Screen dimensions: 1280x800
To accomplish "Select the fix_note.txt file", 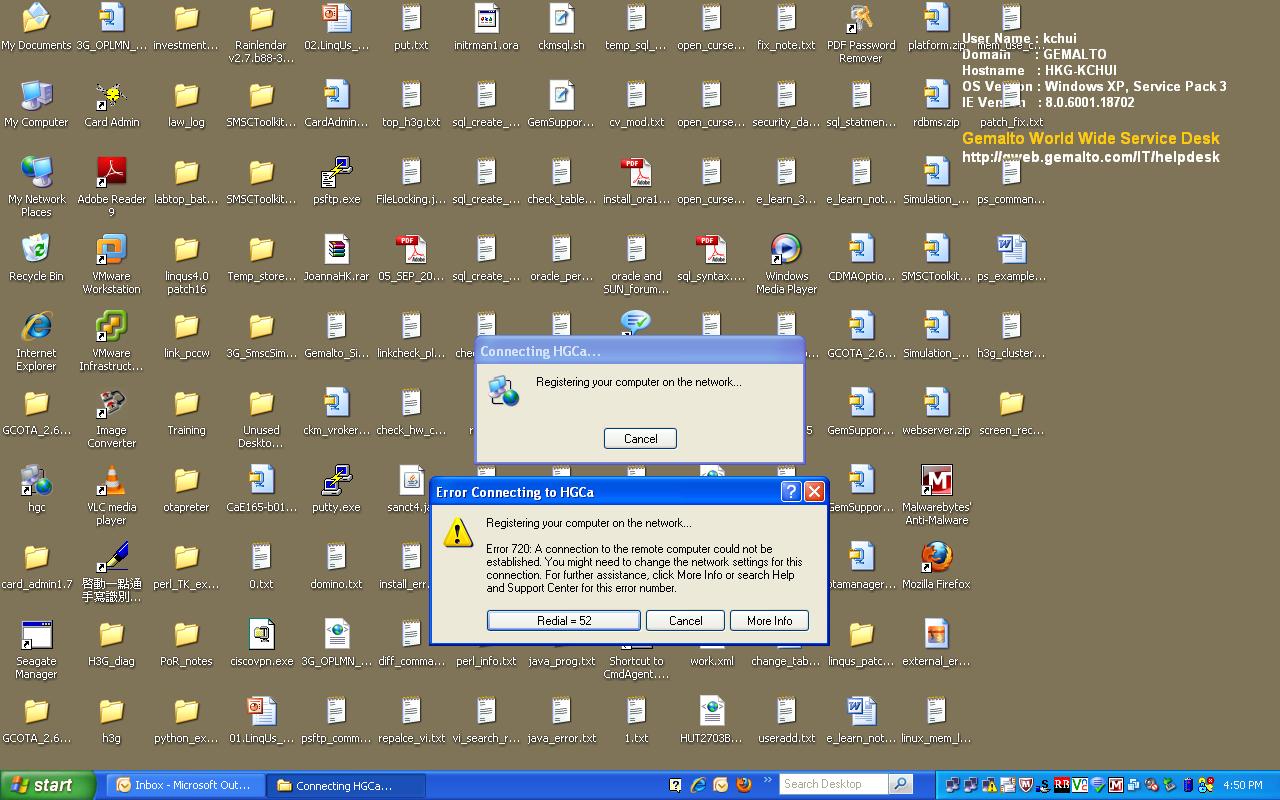I will tap(786, 28).
